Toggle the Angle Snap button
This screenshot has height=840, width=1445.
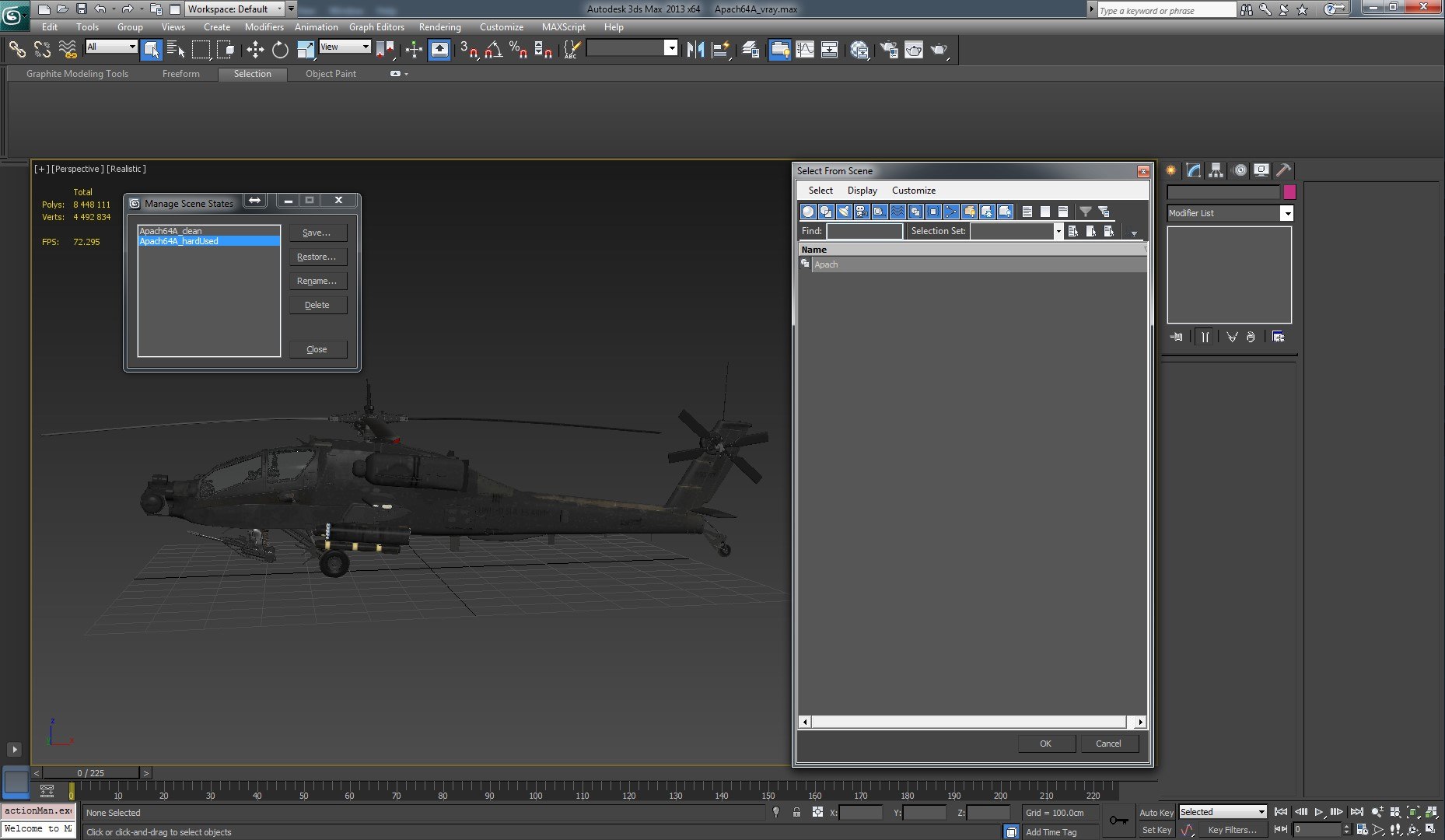coord(493,50)
